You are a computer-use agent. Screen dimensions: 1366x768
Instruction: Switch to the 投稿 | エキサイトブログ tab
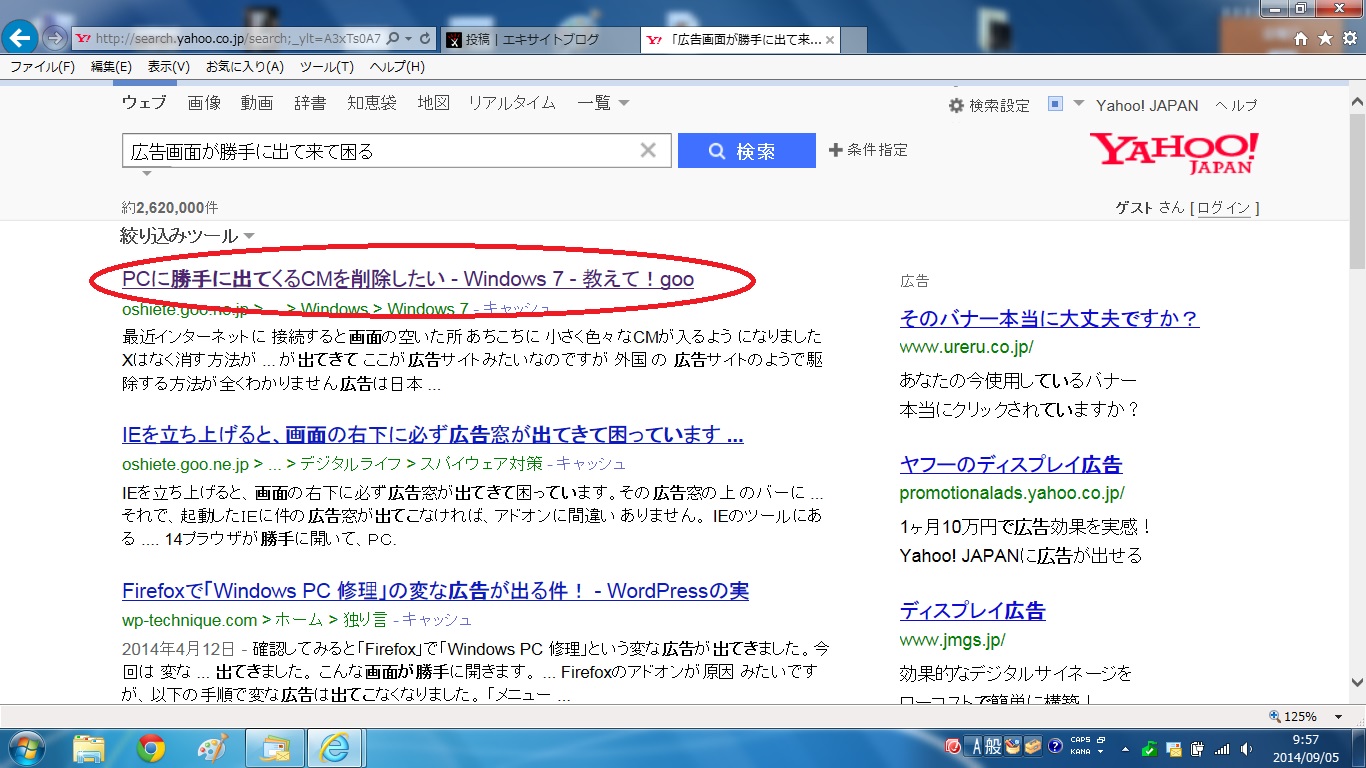(540, 40)
